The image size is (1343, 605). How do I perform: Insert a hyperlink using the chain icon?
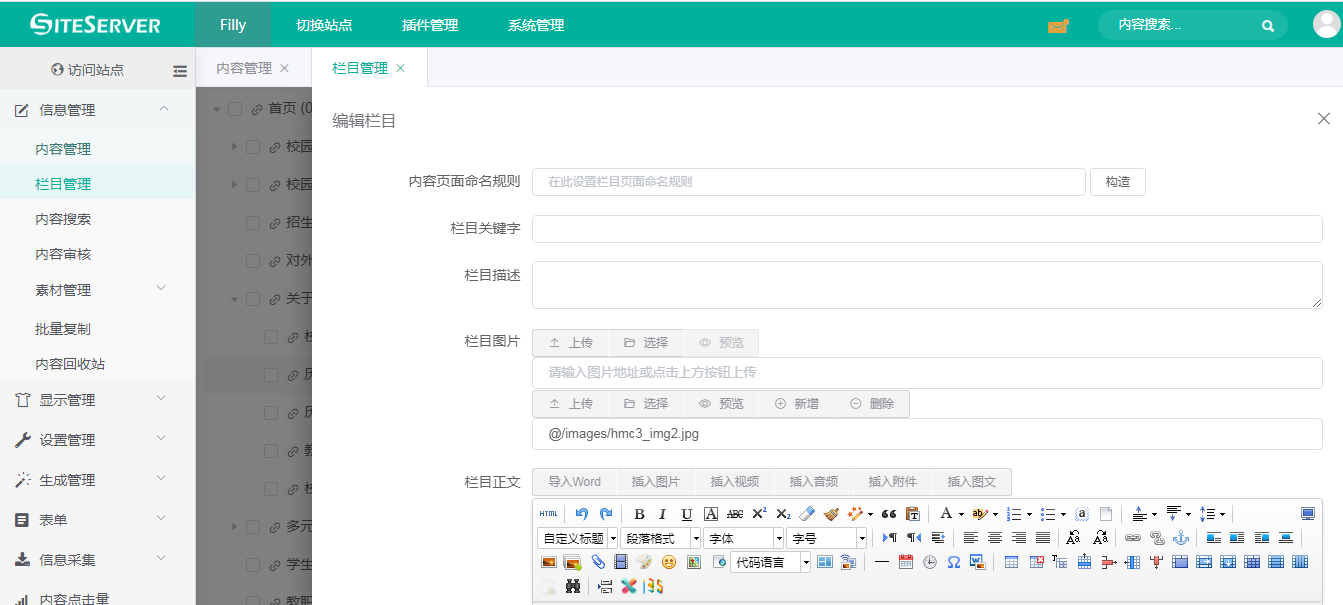tap(1132, 538)
